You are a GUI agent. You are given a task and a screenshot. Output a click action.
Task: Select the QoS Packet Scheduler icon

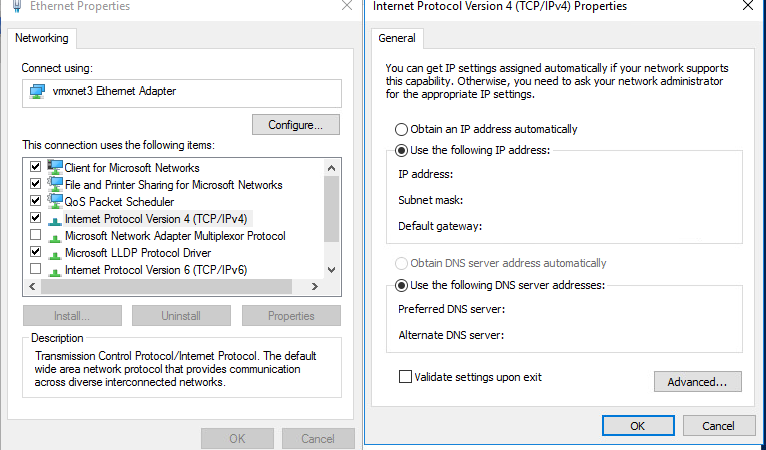click(55, 201)
